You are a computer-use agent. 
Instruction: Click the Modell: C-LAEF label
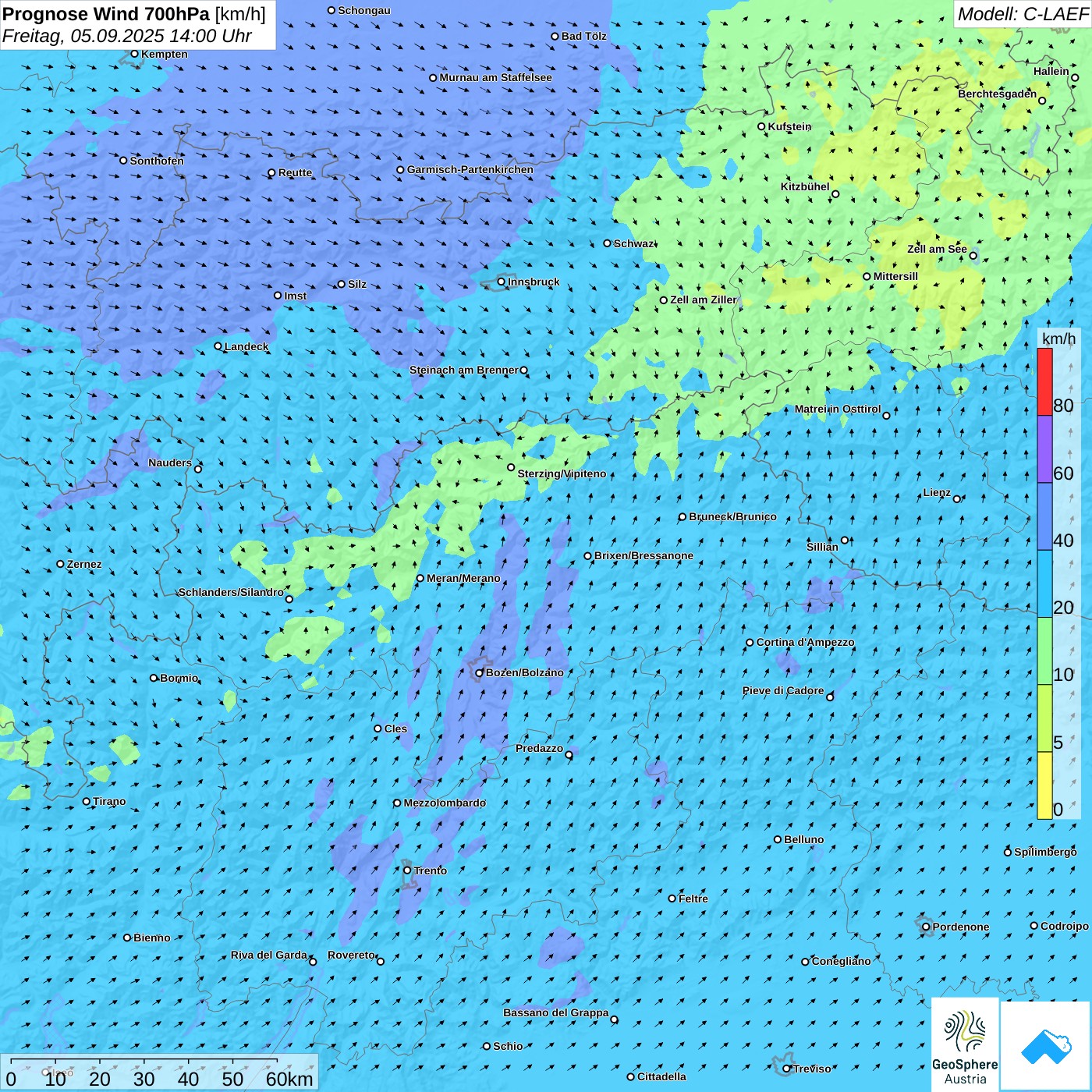tap(1023, 14)
